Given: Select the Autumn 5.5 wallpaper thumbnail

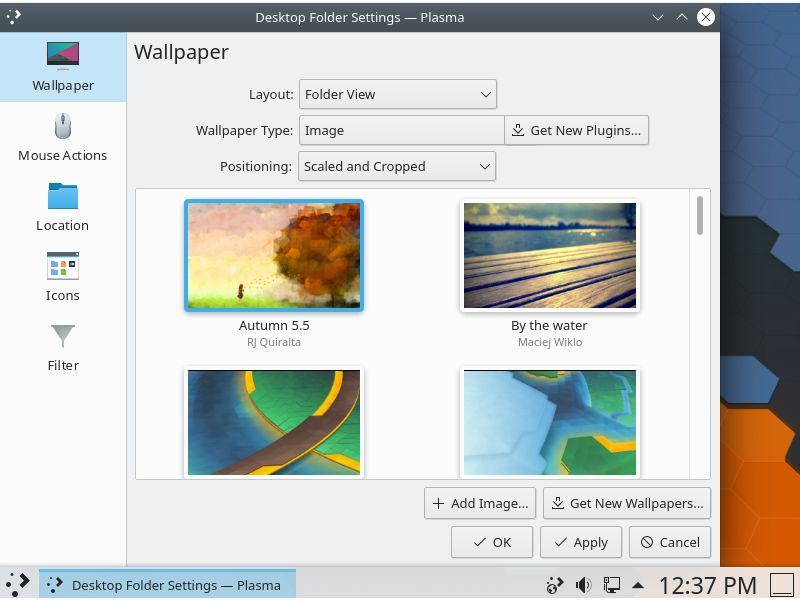Looking at the screenshot, I should 274,256.
